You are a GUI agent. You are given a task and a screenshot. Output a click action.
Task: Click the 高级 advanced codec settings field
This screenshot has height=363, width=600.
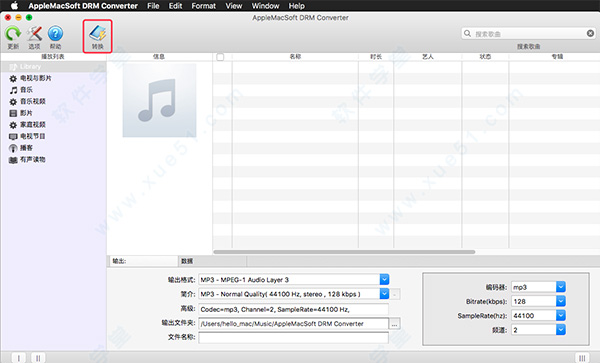[293, 309]
